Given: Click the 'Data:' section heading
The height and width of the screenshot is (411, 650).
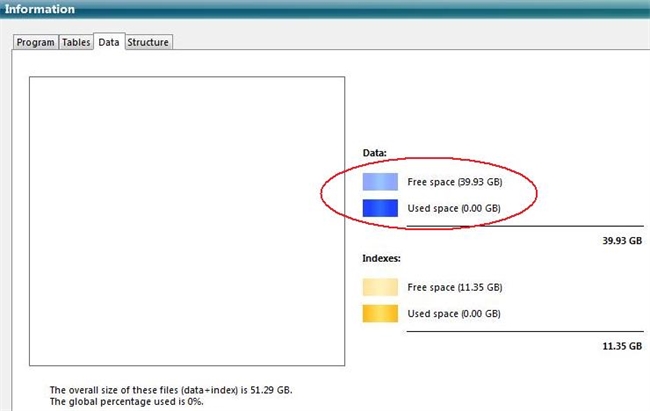Looking at the screenshot, I should 374,153.
